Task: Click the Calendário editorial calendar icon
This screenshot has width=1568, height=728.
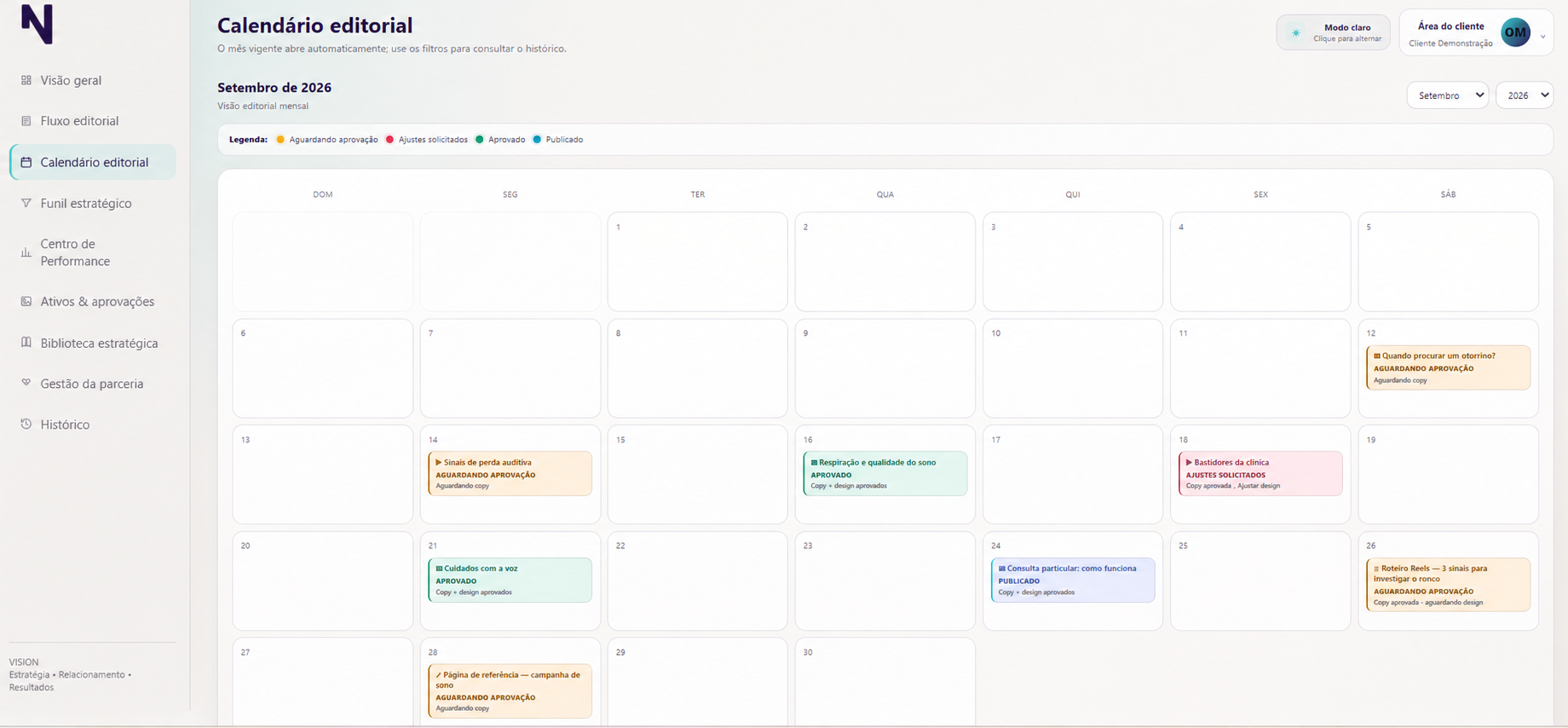Action: 26,162
